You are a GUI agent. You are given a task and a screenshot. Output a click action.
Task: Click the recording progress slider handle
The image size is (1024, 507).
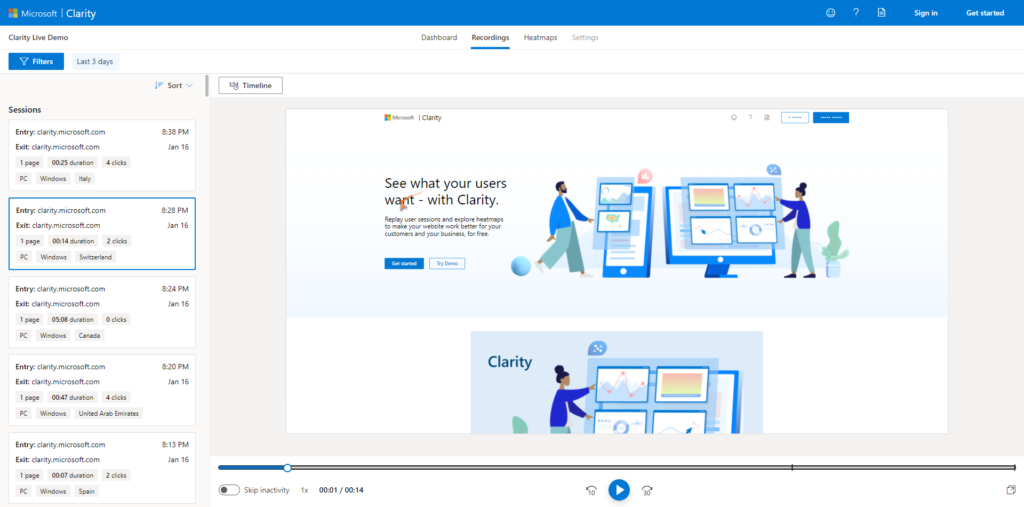click(287, 467)
